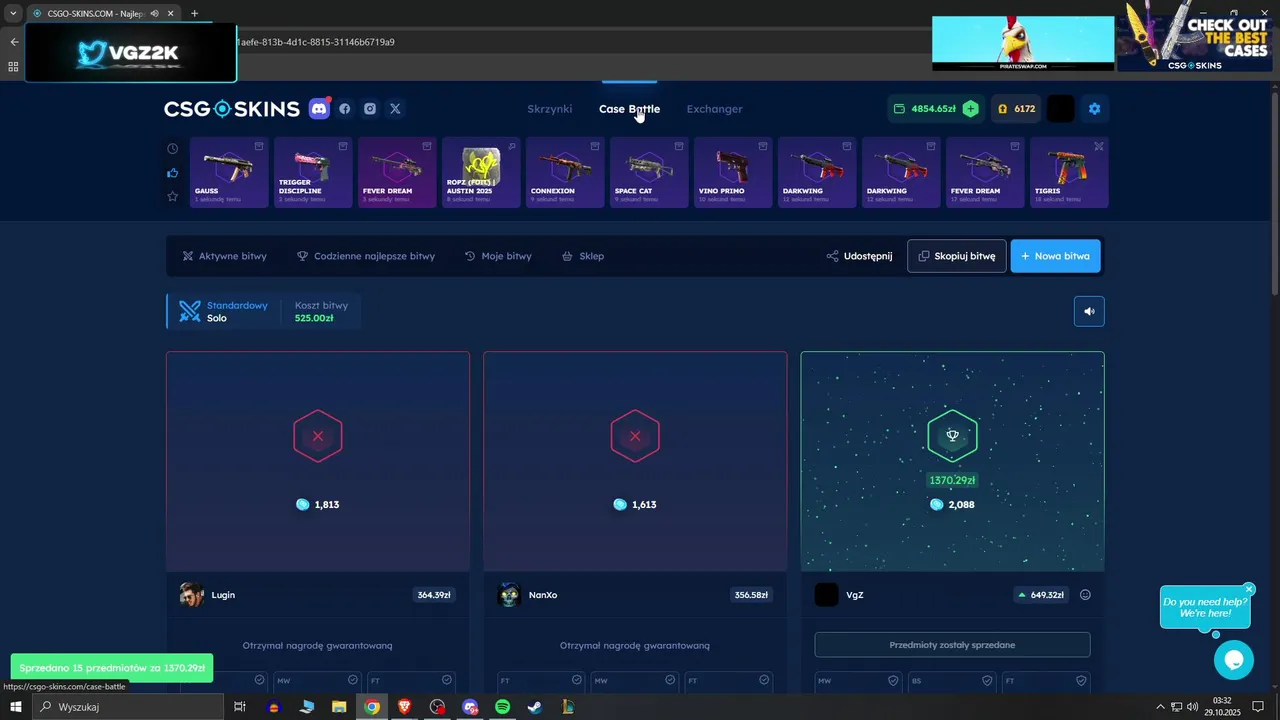Open the live chat support bubble
The image size is (1280, 720).
(1233, 660)
